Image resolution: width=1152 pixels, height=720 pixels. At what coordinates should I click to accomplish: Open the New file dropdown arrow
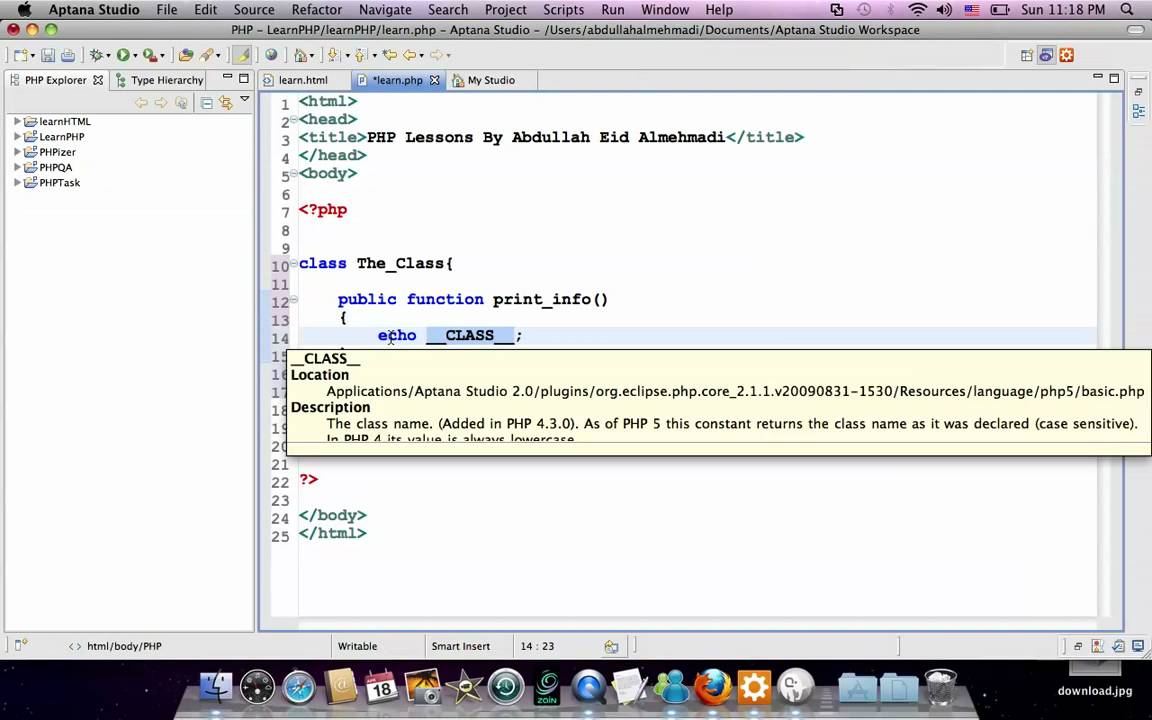pos(33,56)
